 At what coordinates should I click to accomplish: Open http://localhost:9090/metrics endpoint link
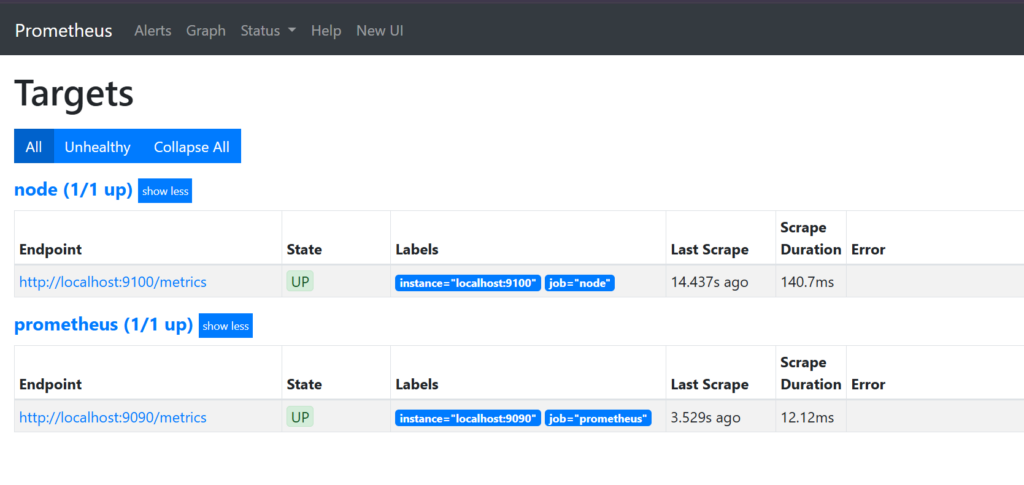tap(113, 417)
